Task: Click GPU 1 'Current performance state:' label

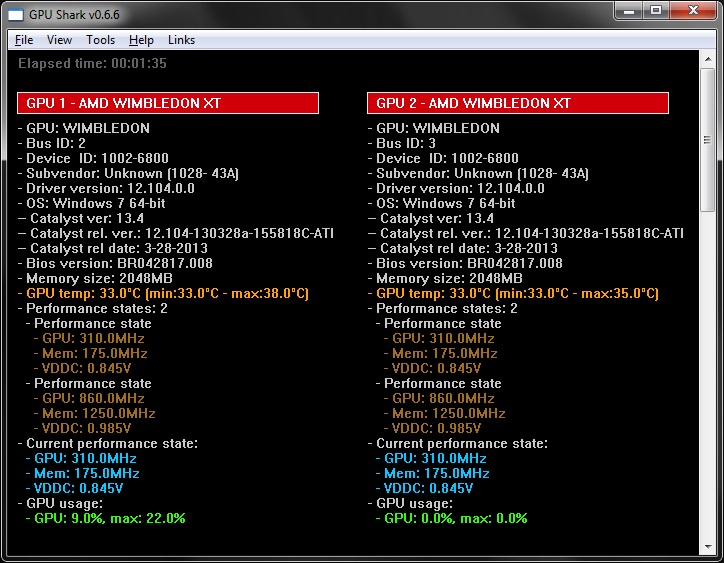Action: (x=108, y=443)
